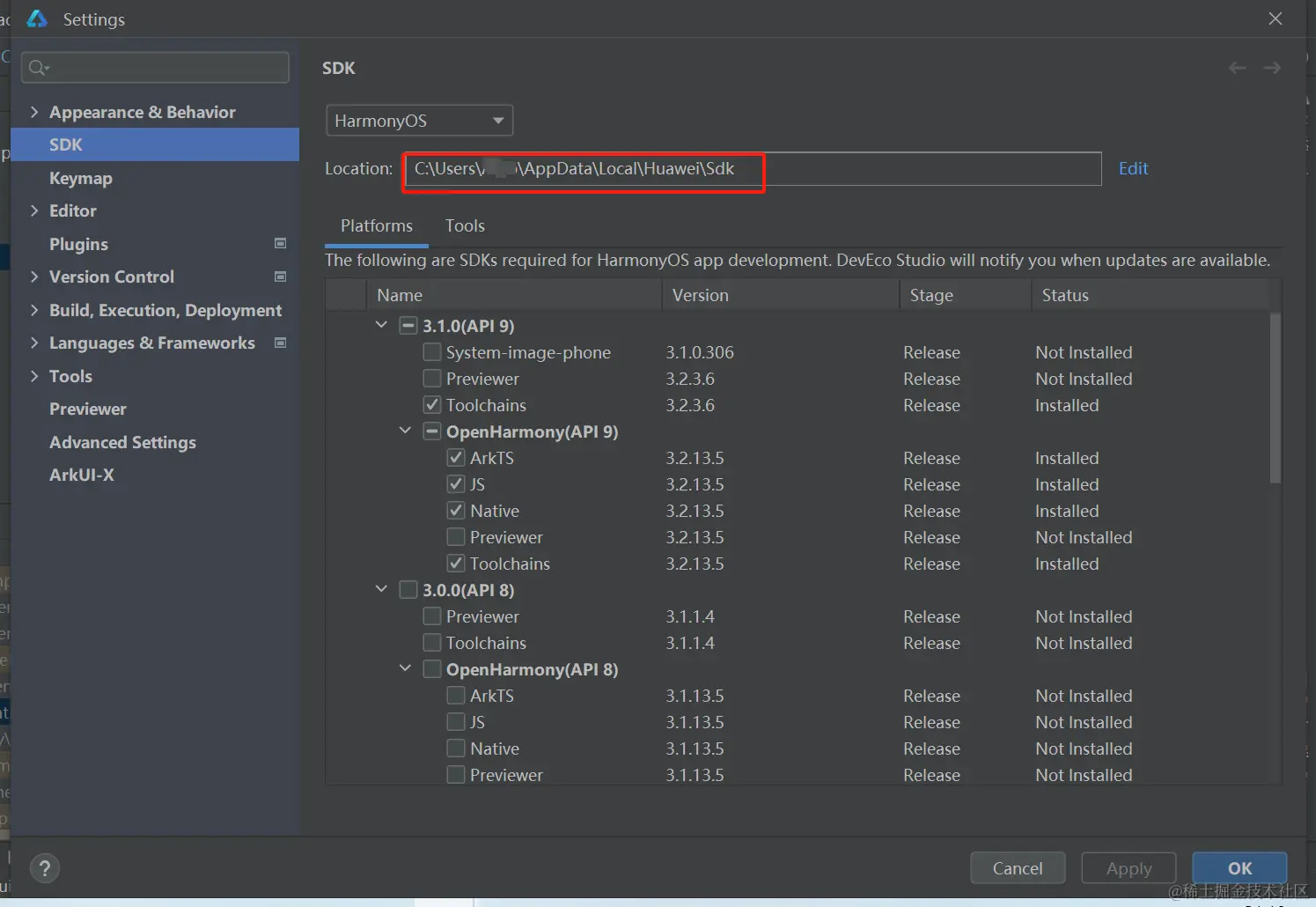Check the System-image-phone checkbox
Image resolution: width=1316 pixels, height=907 pixels.
432,352
